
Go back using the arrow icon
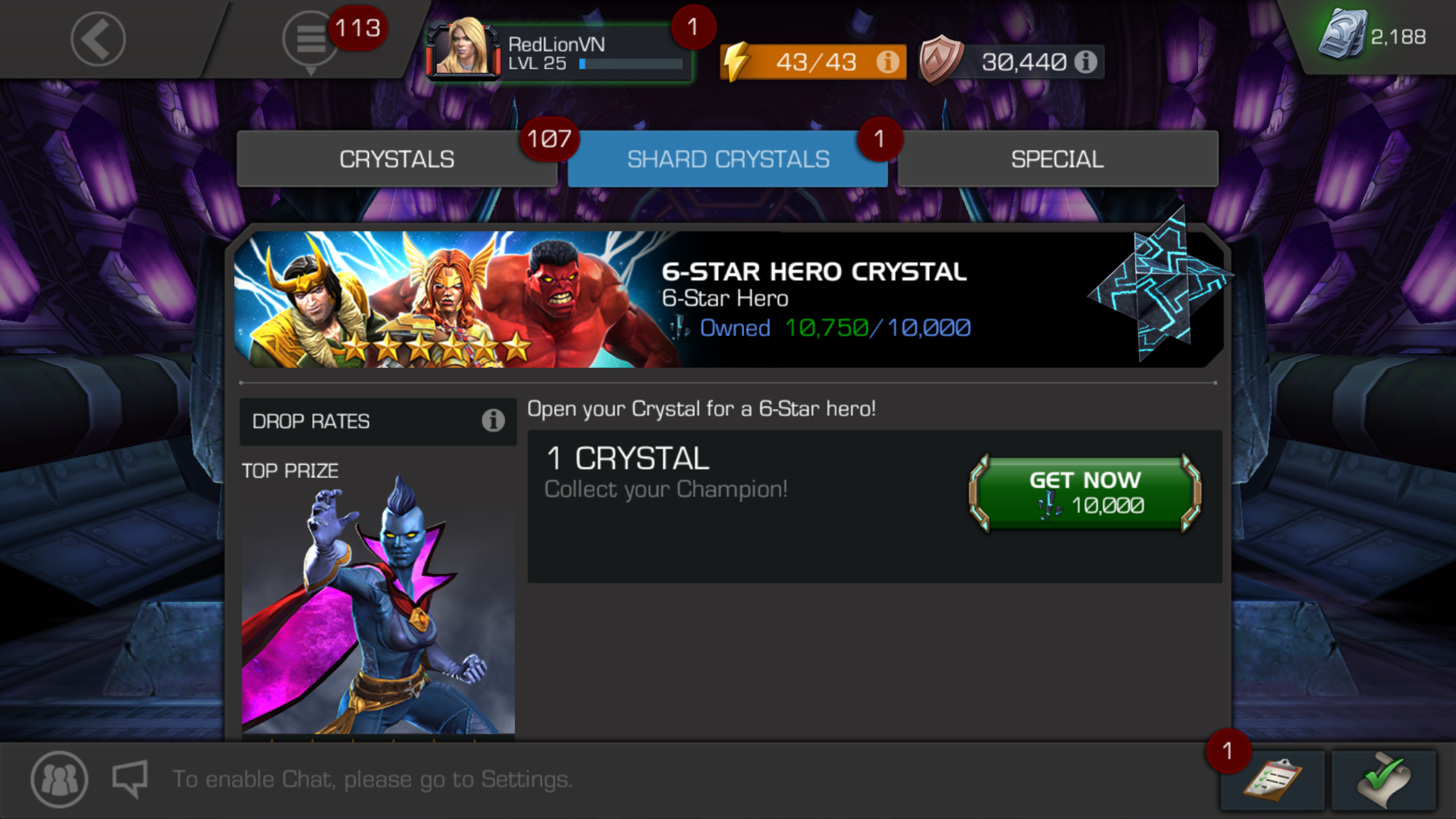(98, 39)
